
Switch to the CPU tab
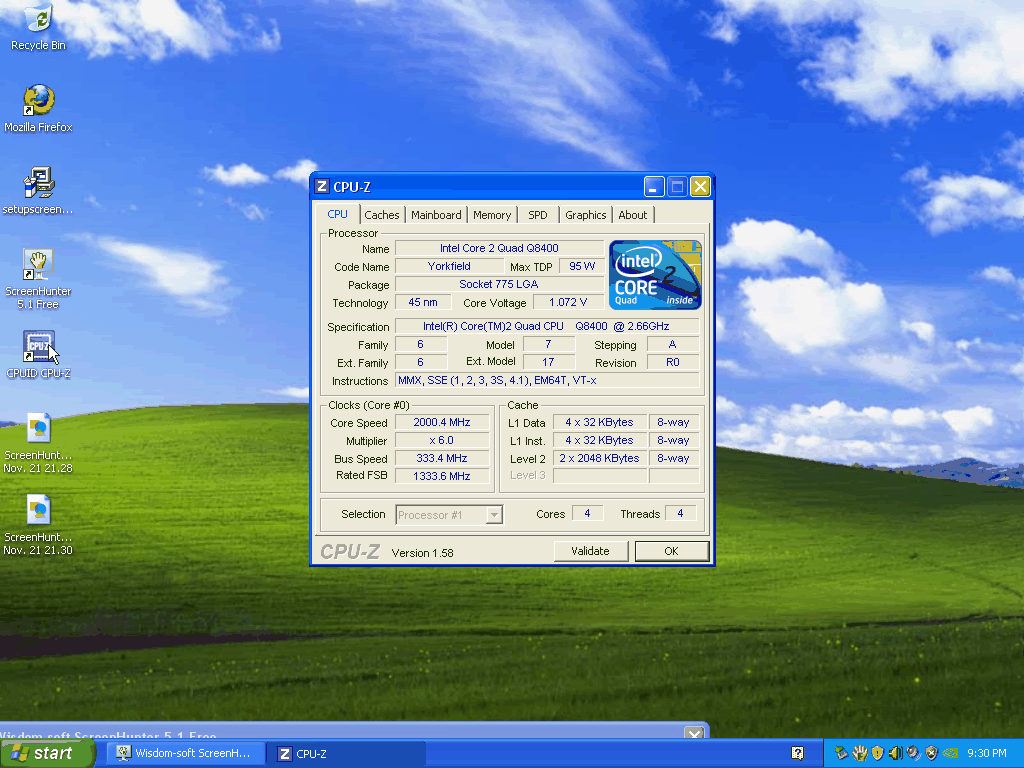(338, 214)
